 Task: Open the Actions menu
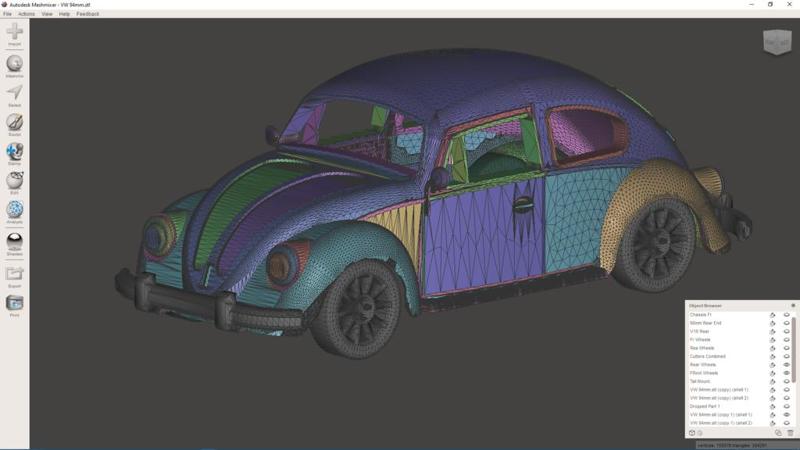[x=26, y=14]
